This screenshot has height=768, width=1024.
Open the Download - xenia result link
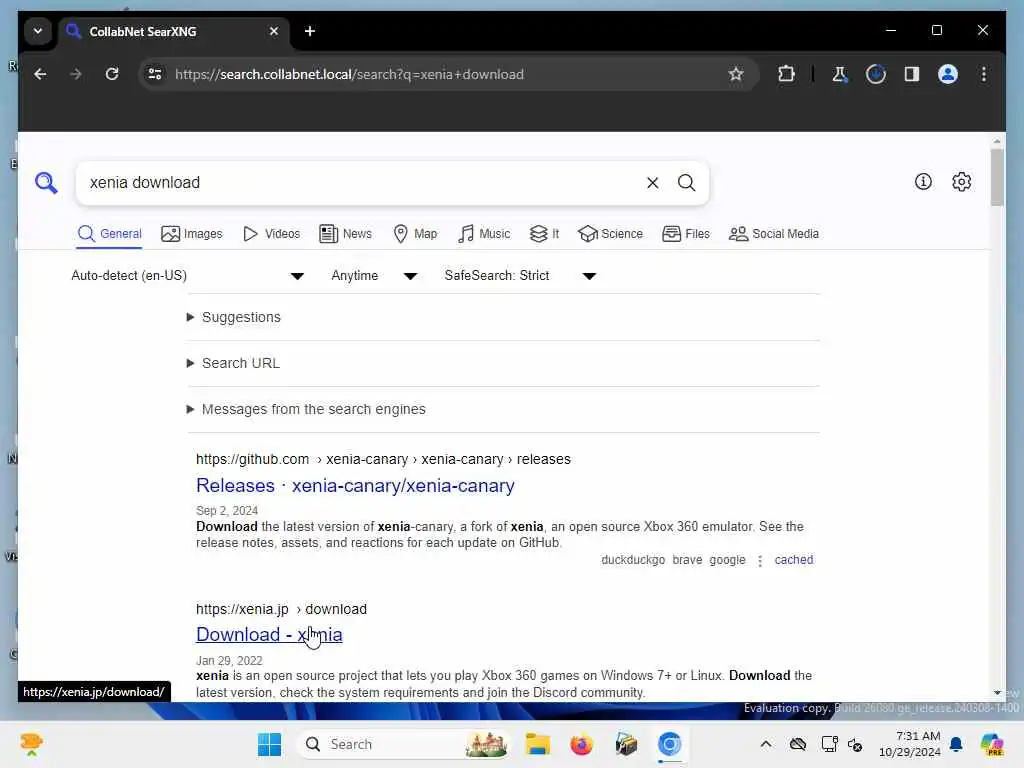coord(269,635)
